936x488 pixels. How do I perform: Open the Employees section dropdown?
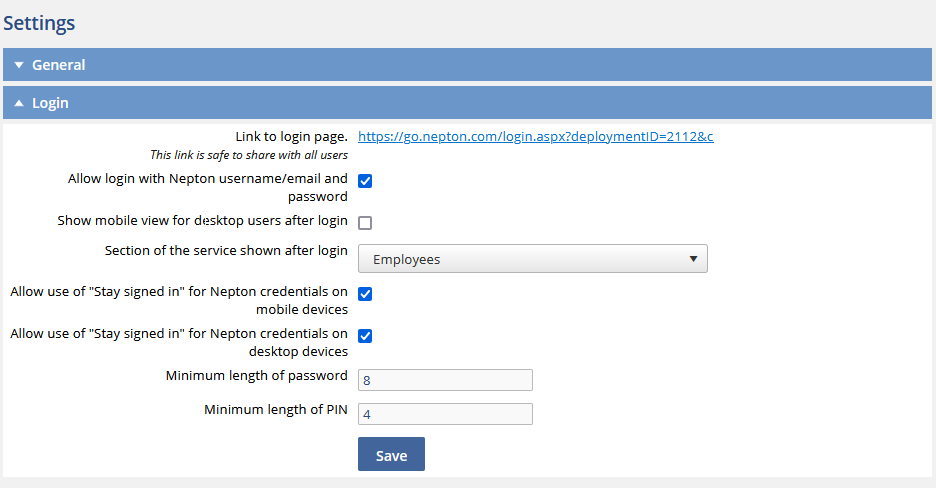[x=532, y=259]
